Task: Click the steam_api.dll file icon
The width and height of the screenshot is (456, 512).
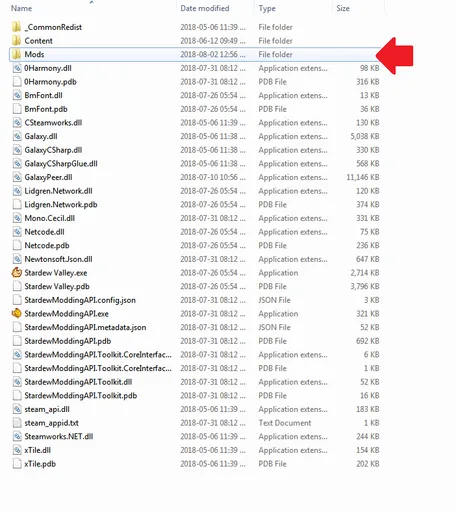Action: tap(17, 409)
